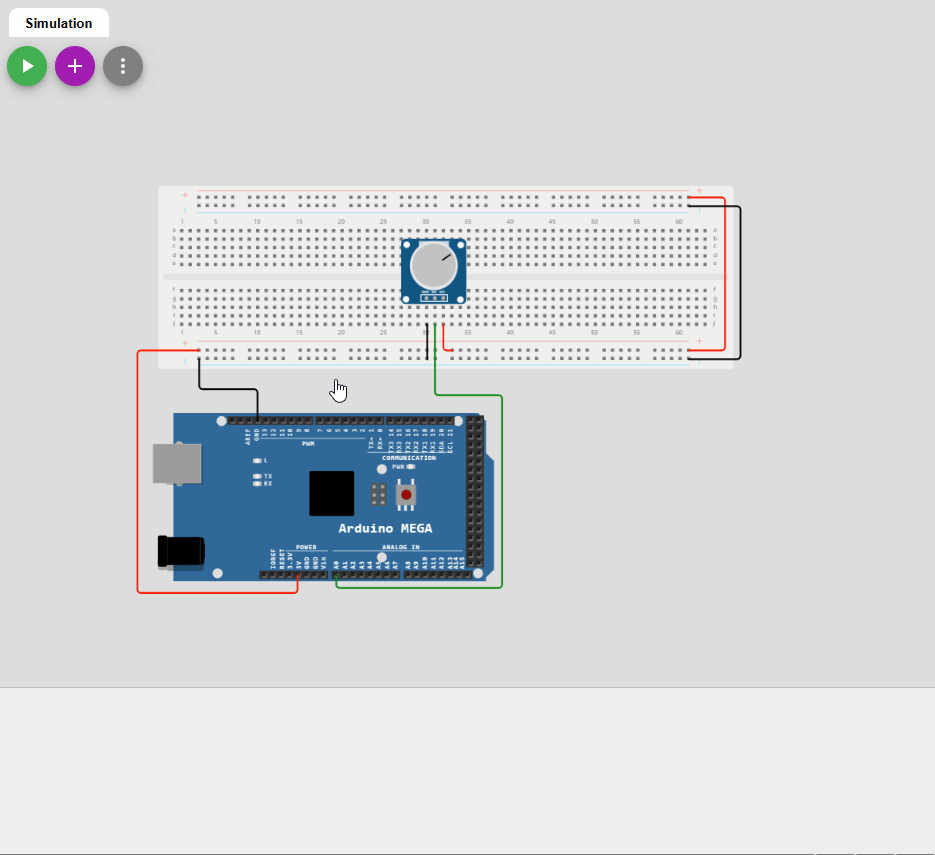Click the PWR LED indicator on Arduino
The image size is (935, 855).
click(x=410, y=467)
